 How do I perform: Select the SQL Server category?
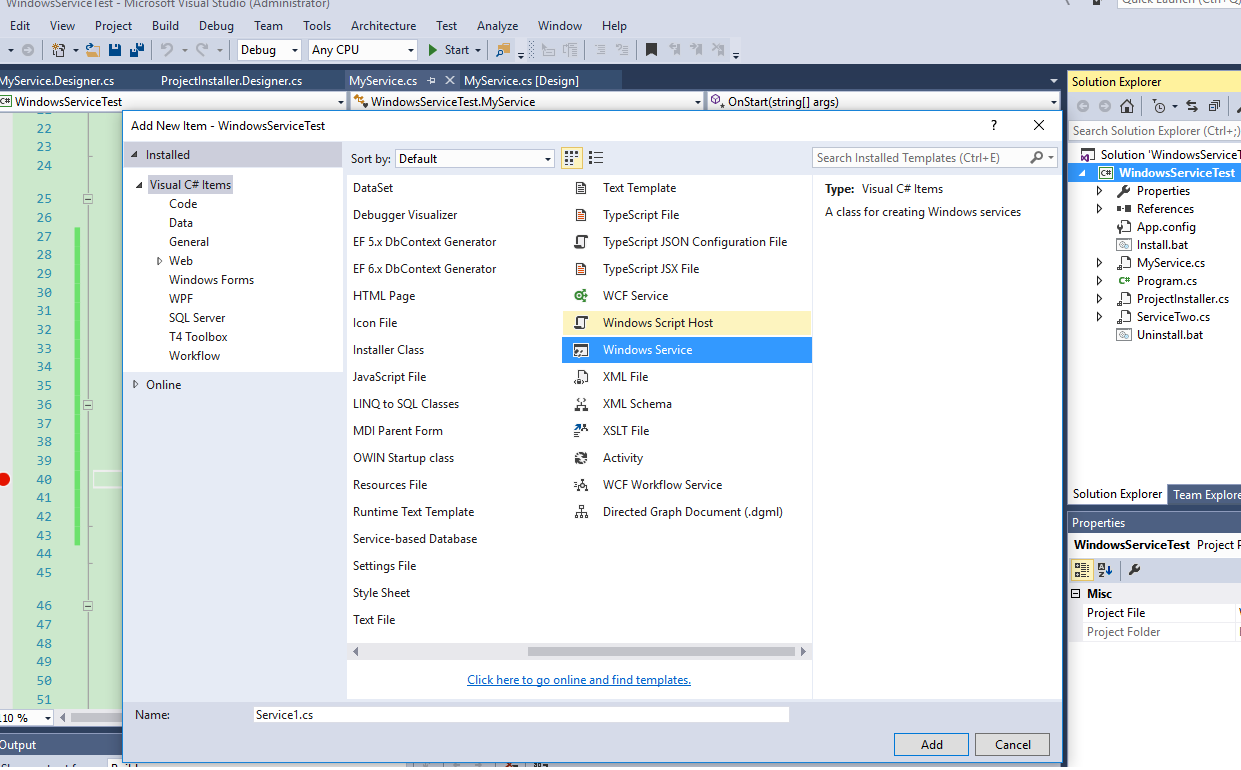pyautogui.click(x=197, y=318)
